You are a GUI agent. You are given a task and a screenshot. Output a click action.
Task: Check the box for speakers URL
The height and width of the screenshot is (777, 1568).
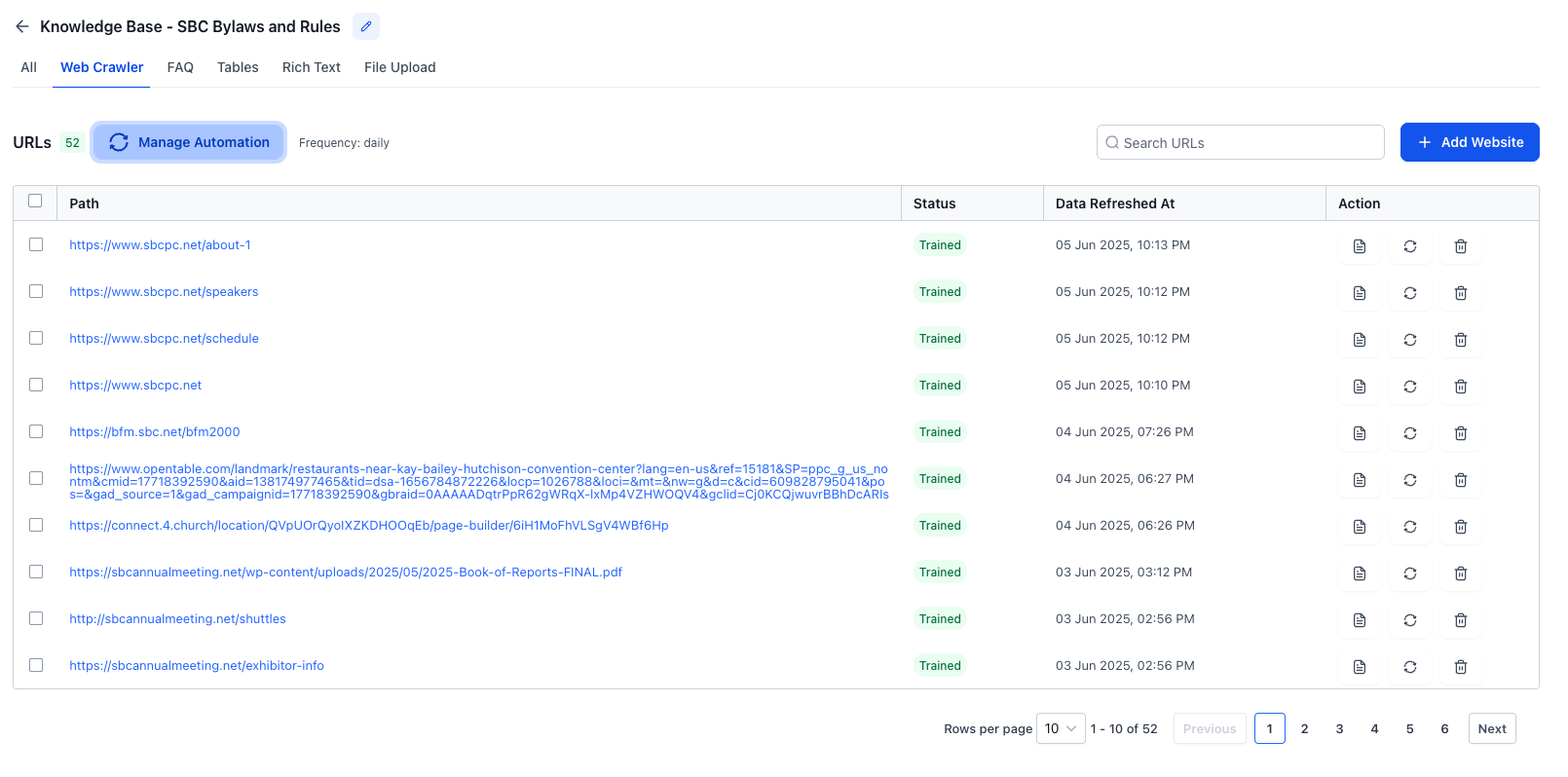tap(36, 291)
